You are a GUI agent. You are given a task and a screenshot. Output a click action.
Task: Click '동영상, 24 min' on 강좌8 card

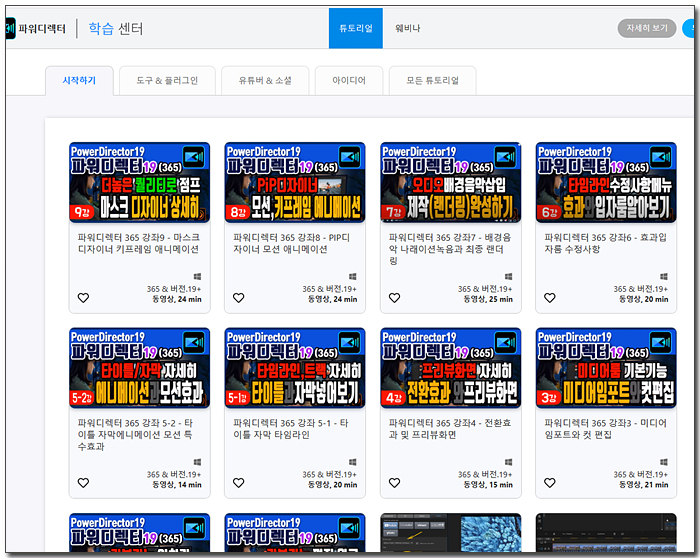tap(332, 299)
